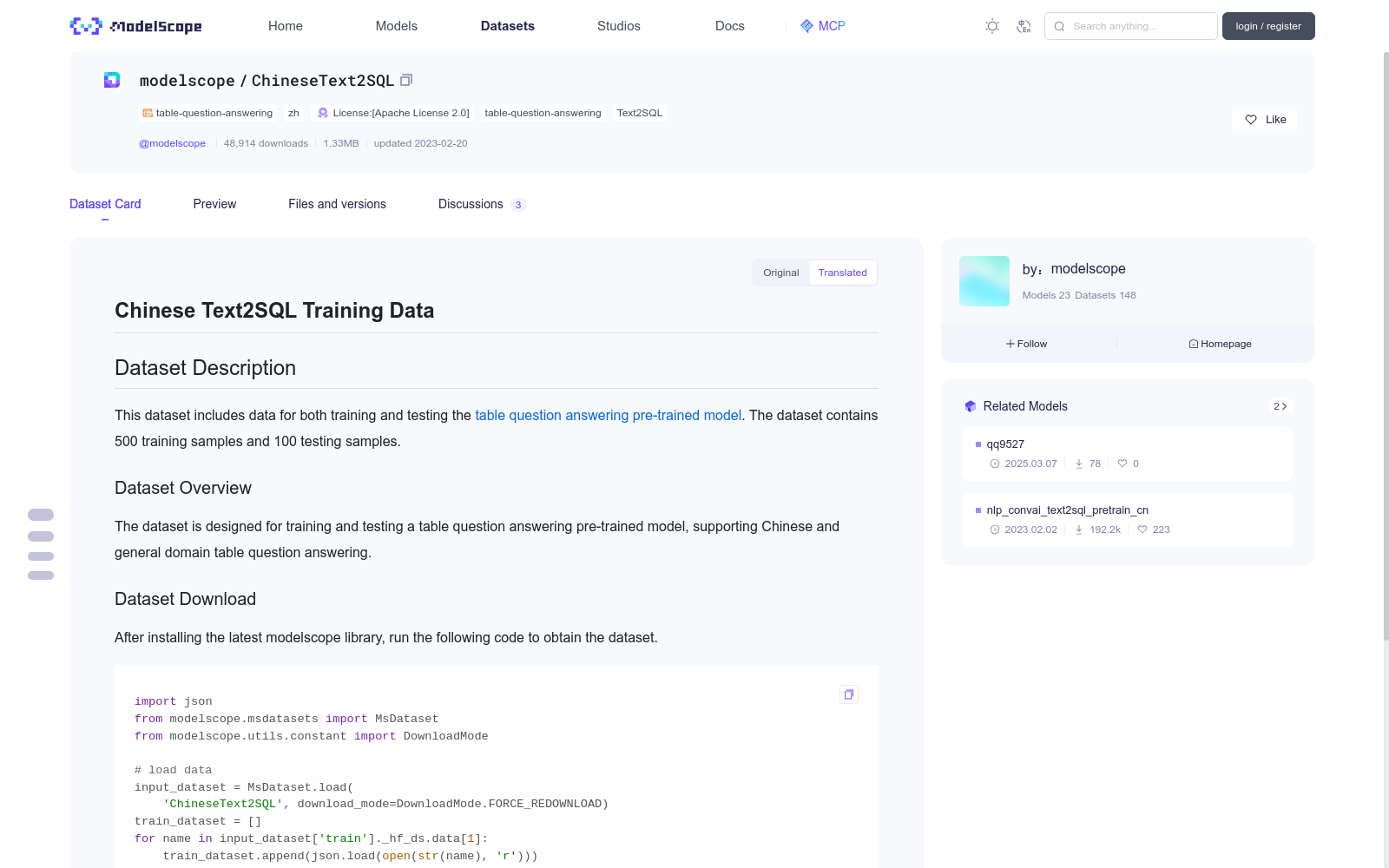Click the Apache License 2.0 tag
The image size is (1389, 868).
coord(393,113)
